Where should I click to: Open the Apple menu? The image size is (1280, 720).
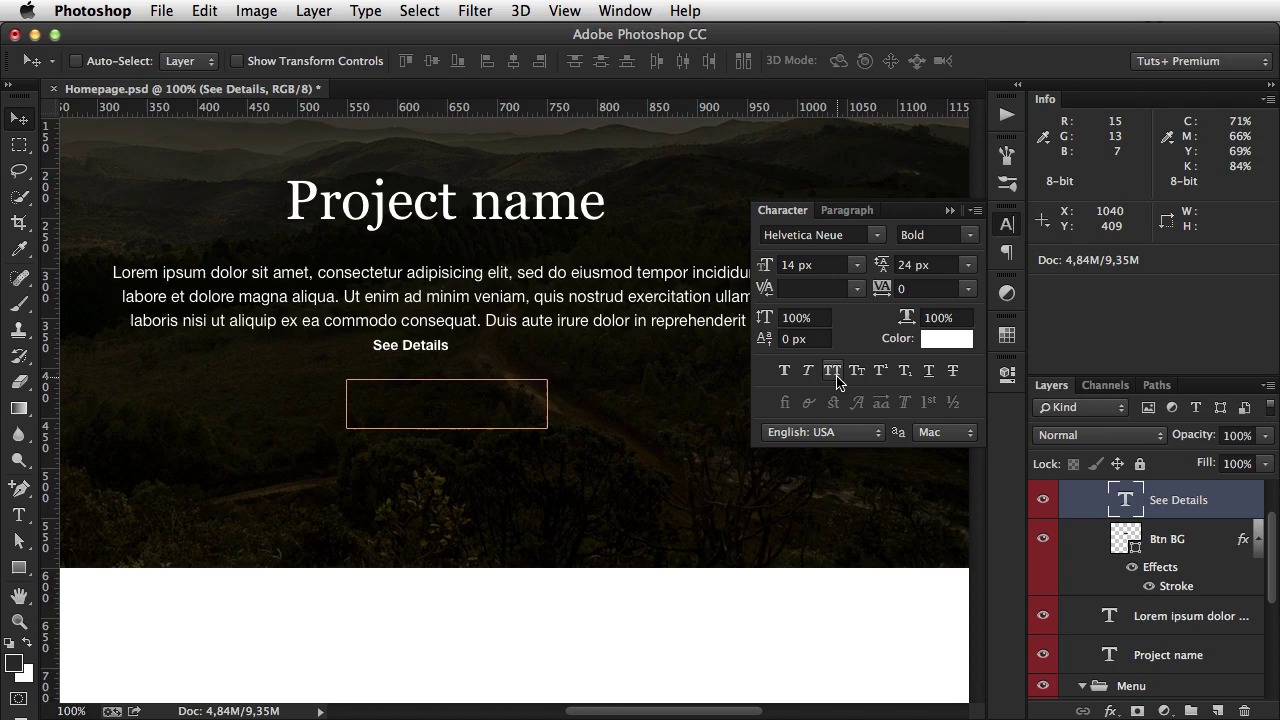[x=27, y=11]
